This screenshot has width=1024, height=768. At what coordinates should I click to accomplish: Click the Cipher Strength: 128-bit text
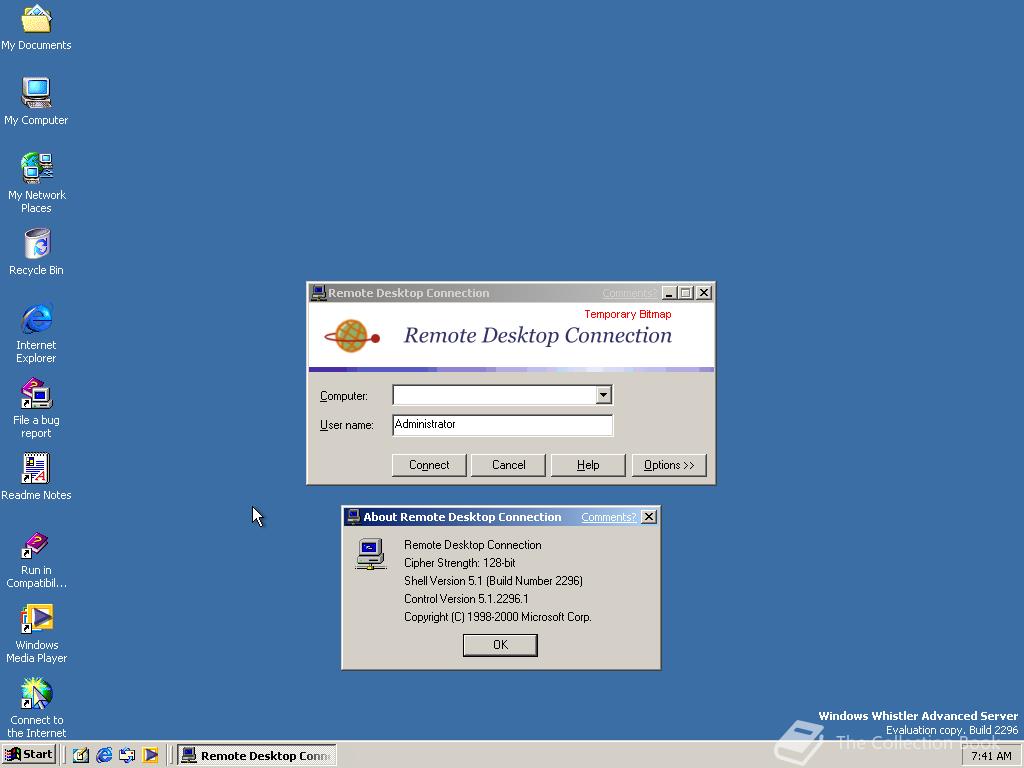pyautogui.click(x=460, y=563)
